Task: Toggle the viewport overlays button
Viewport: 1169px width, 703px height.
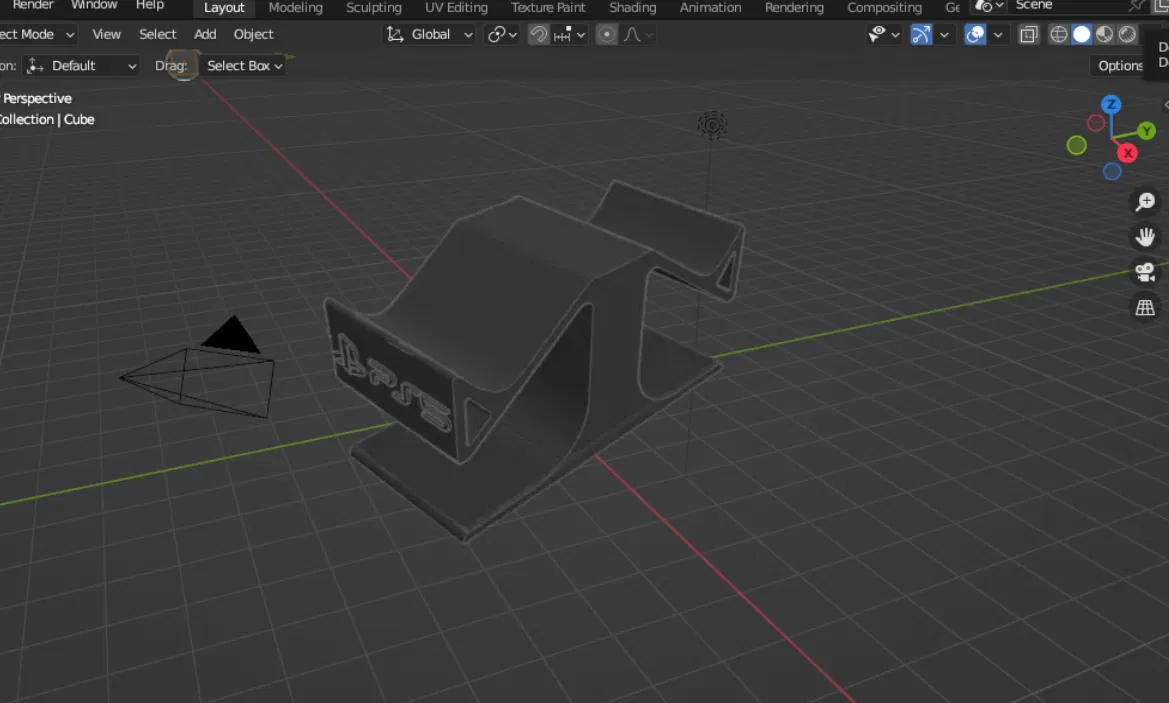Action: pos(975,34)
